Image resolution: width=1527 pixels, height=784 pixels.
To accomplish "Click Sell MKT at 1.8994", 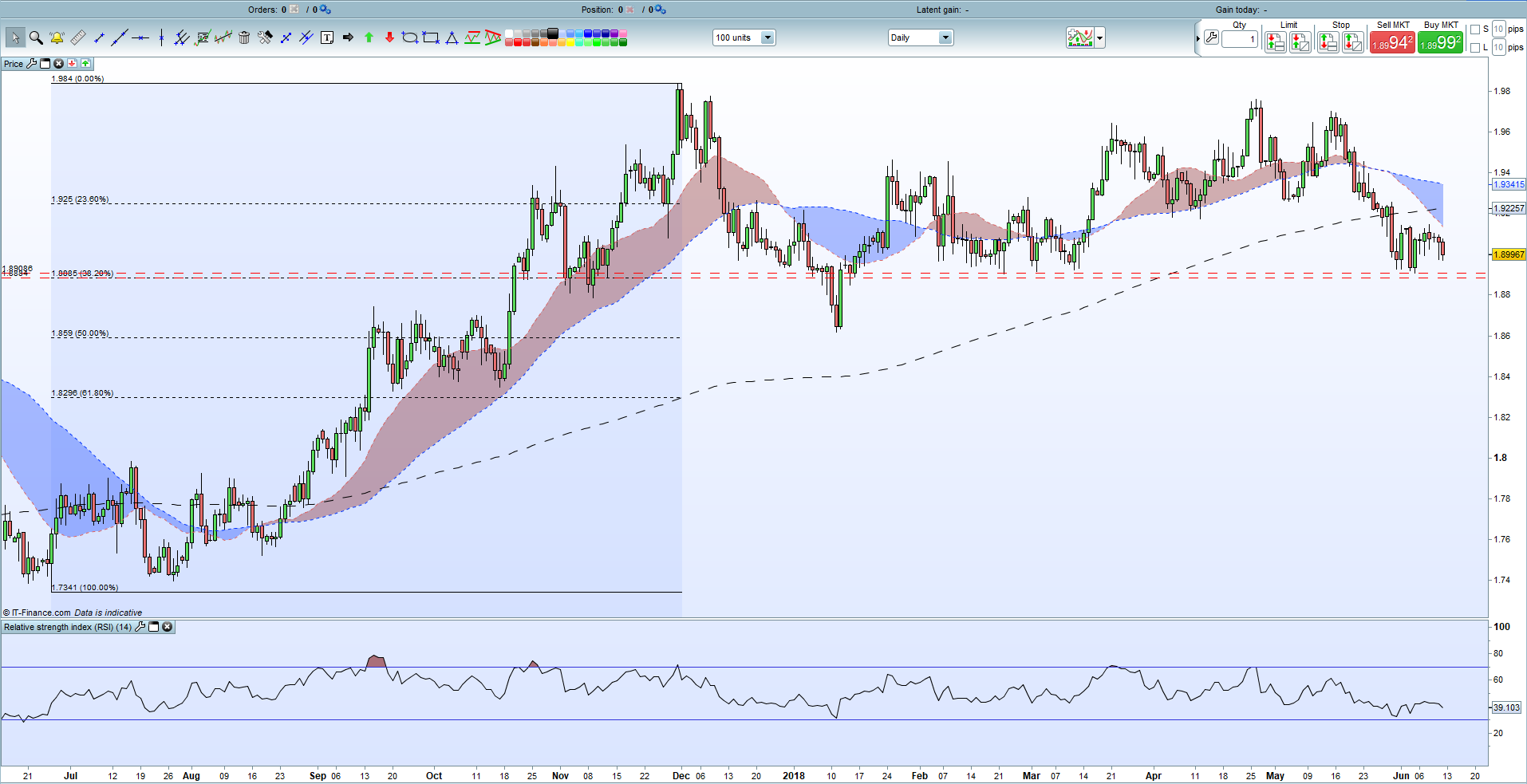I will pos(1392,42).
